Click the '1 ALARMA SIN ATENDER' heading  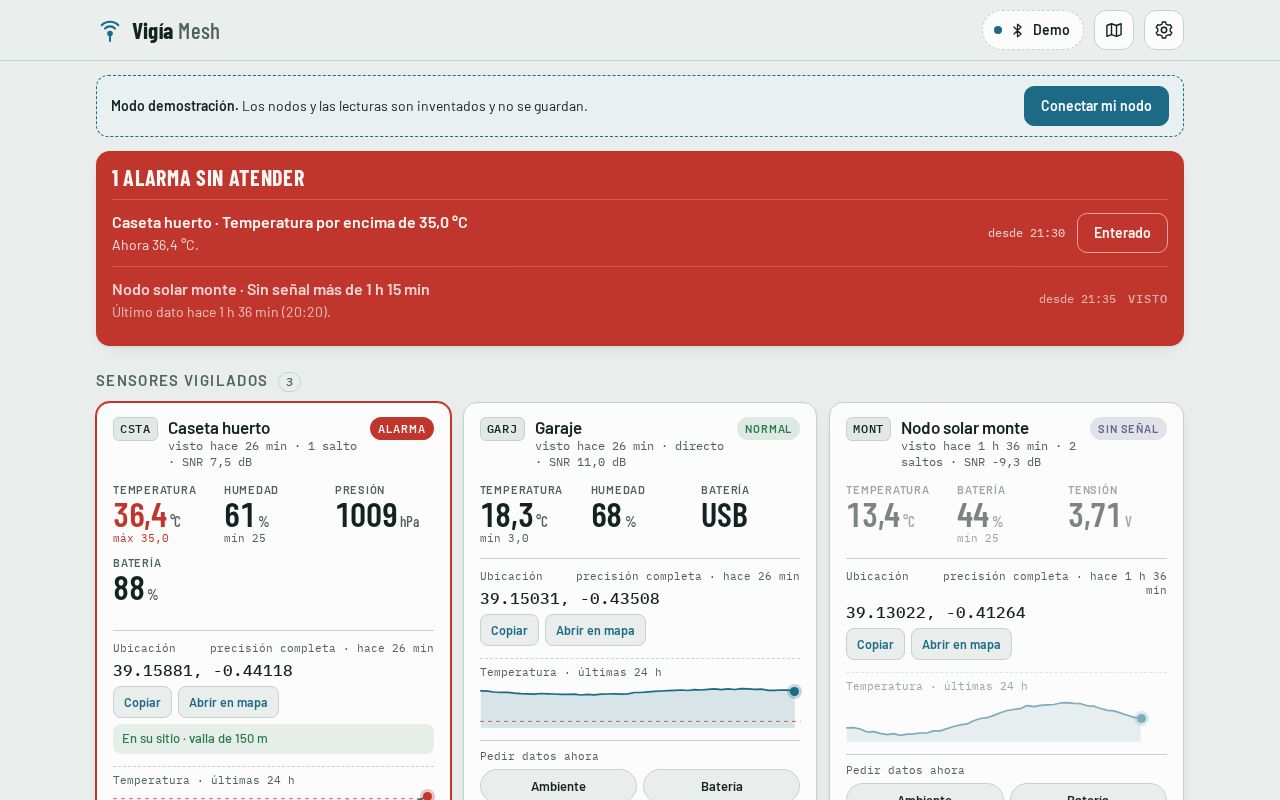pos(208,178)
